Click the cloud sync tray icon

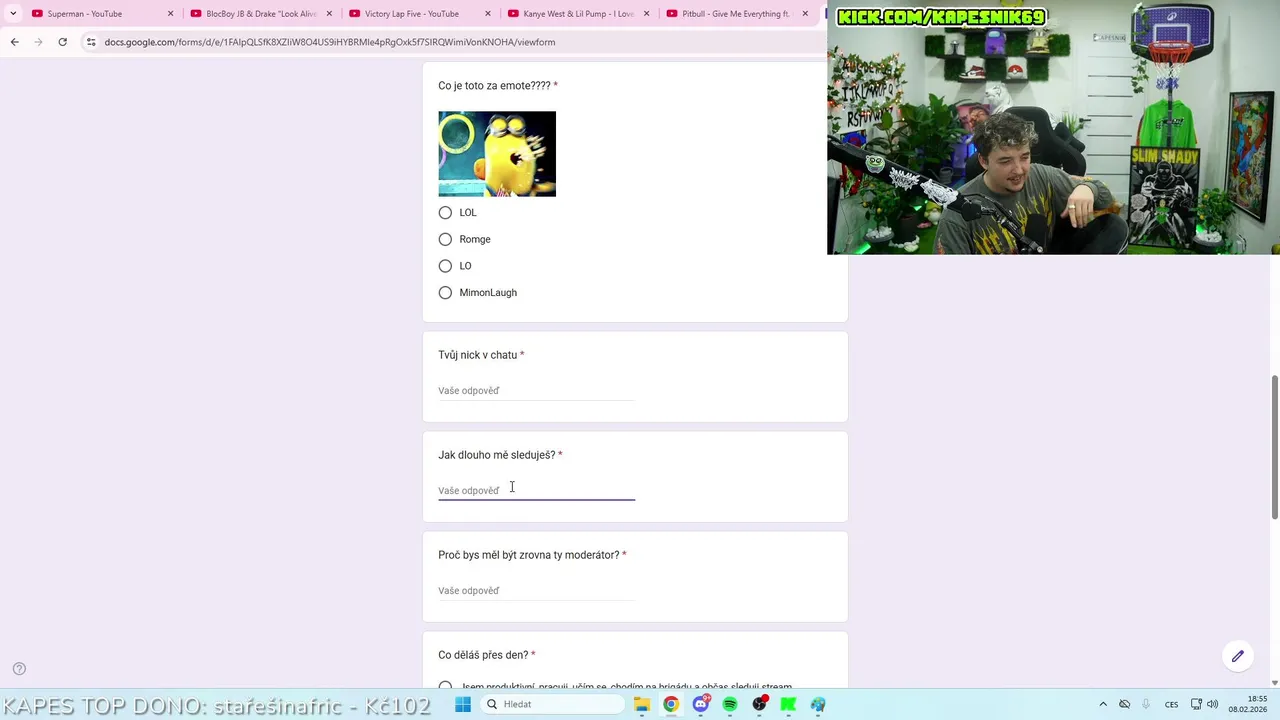[x=1125, y=704]
